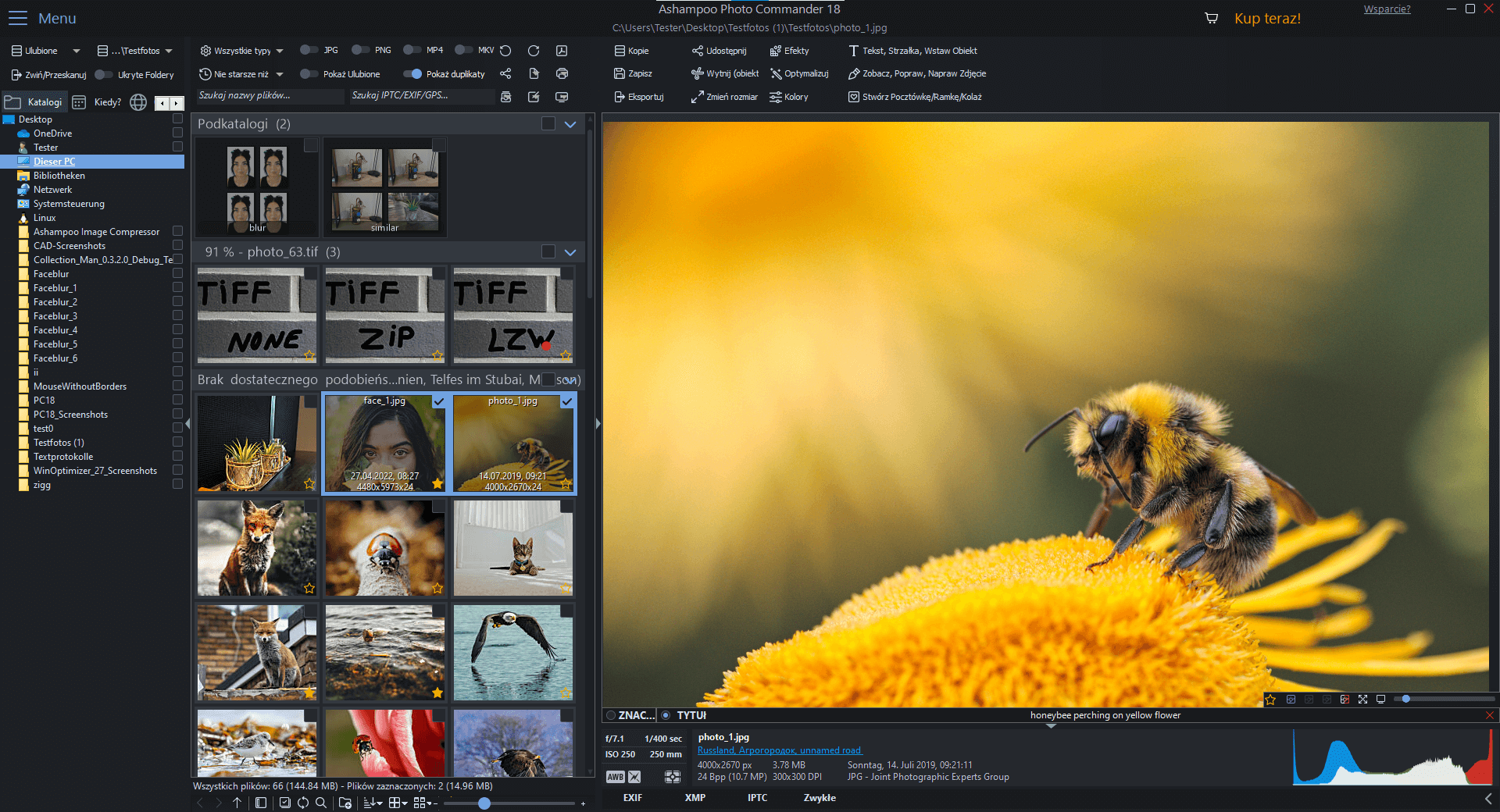
Task: Activate fullscreen view of the bee photo
Action: coord(1363,700)
